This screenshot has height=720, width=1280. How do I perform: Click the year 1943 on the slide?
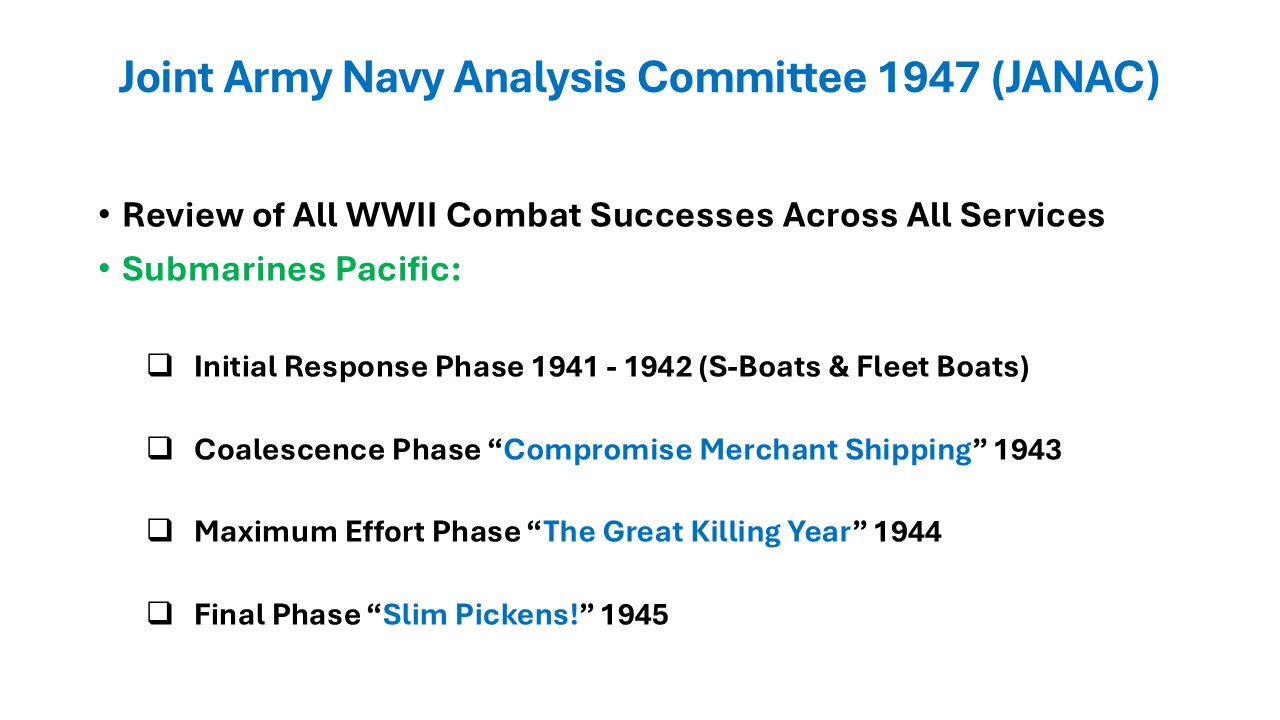point(1027,450)
